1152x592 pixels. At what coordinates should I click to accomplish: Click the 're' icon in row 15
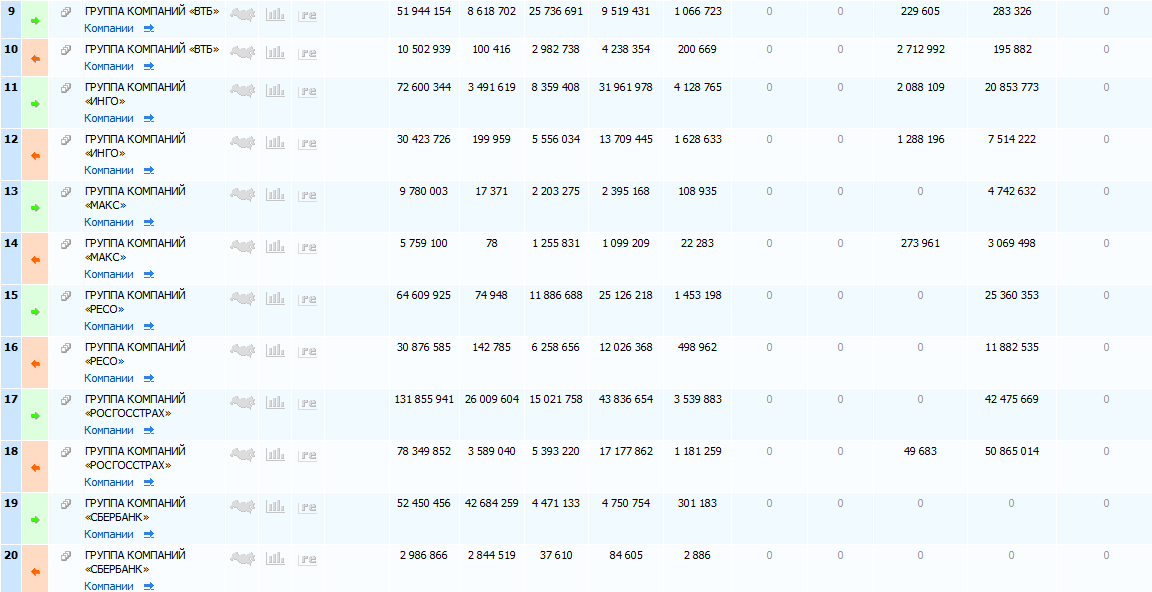click(308, 298)
